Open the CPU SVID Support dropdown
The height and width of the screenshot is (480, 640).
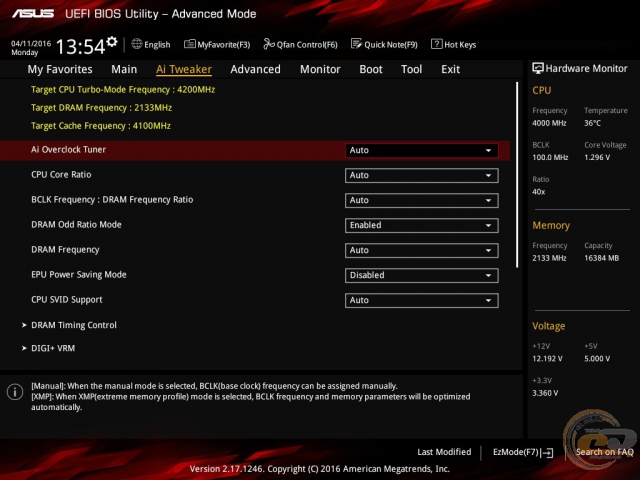[x=421, y=300]
